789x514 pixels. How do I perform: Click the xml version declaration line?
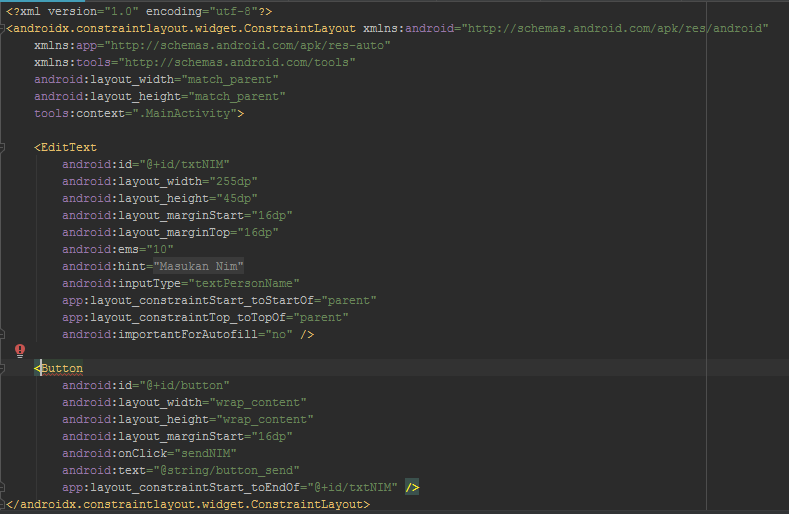(x=139, y=11)
